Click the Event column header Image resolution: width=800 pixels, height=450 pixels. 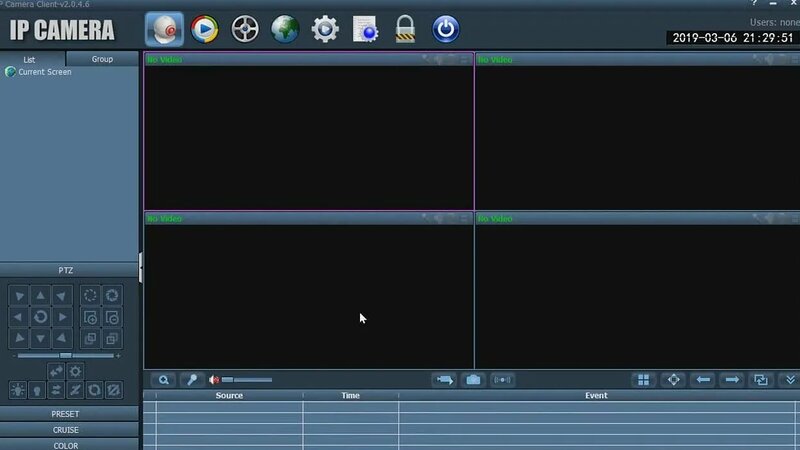[x=596, y=395]
